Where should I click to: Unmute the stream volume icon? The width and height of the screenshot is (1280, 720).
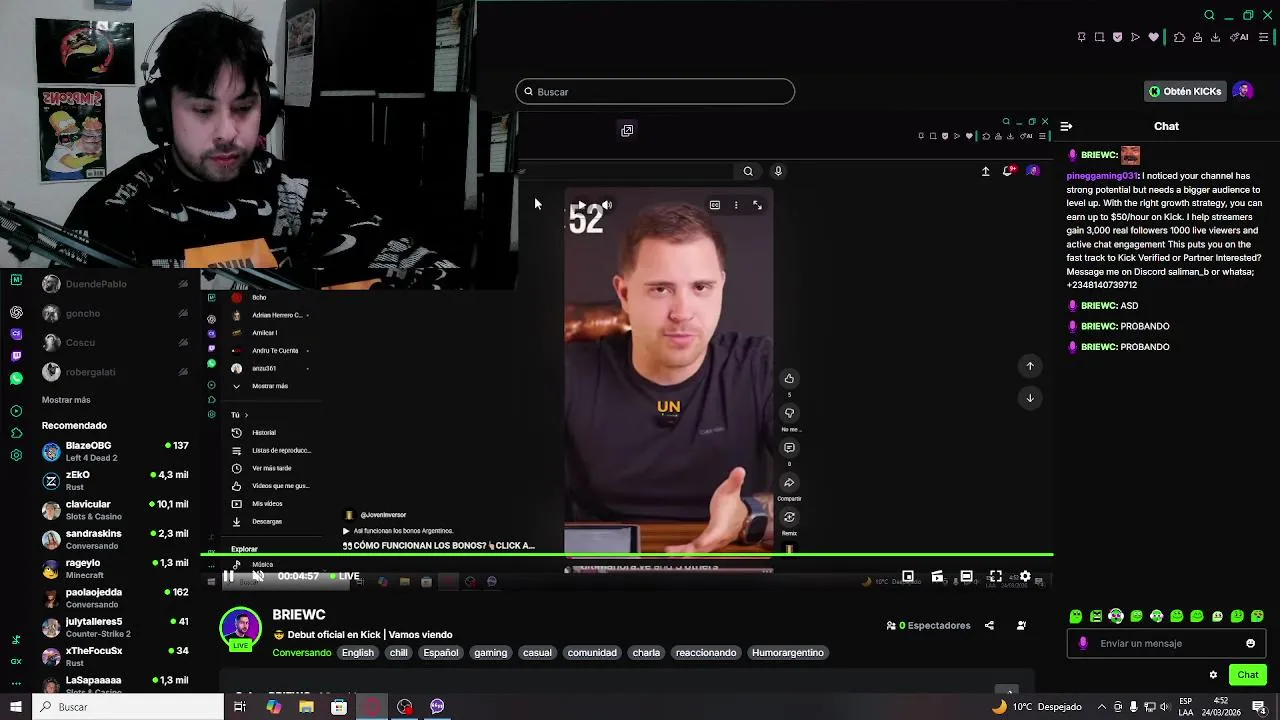pos(258,576)
